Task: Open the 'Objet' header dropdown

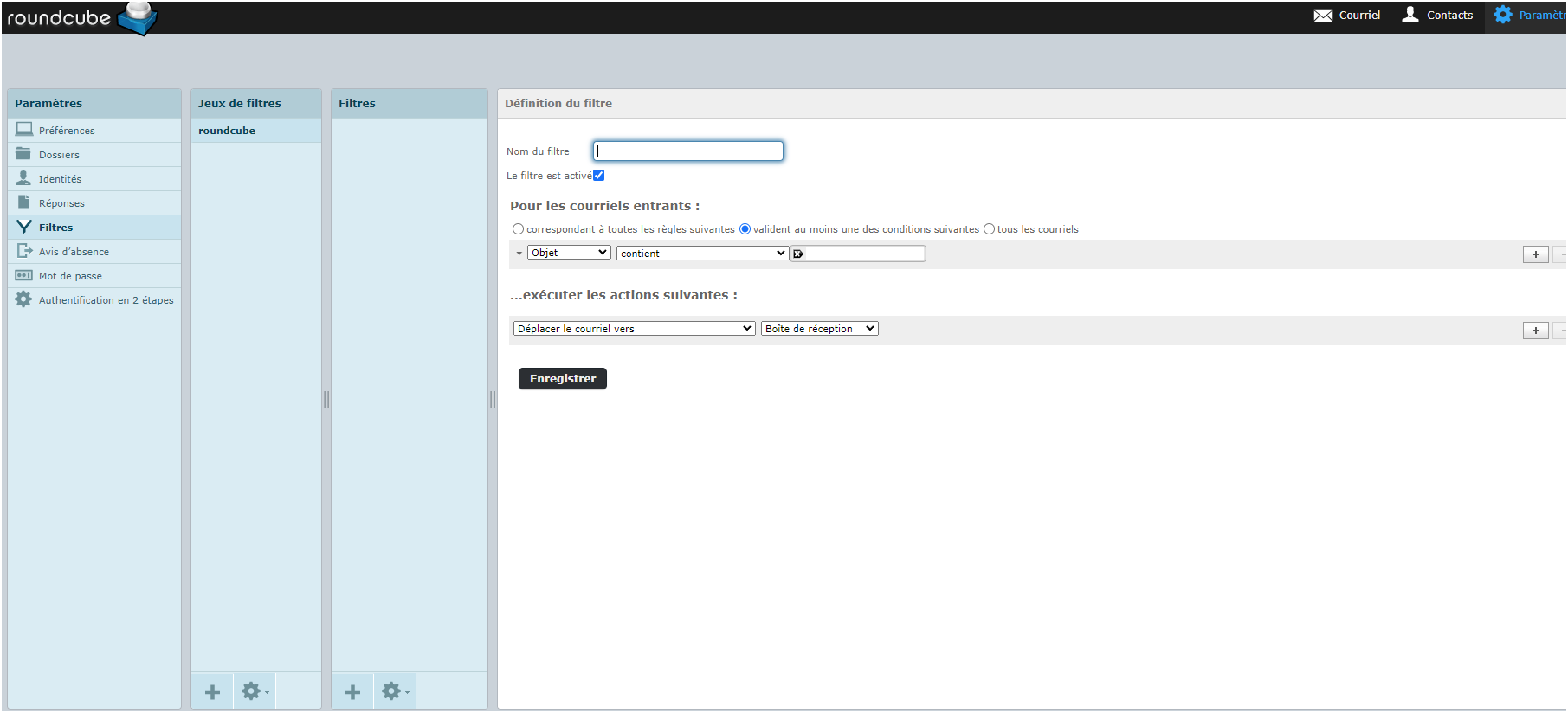Action: click(x=569, y=253)
